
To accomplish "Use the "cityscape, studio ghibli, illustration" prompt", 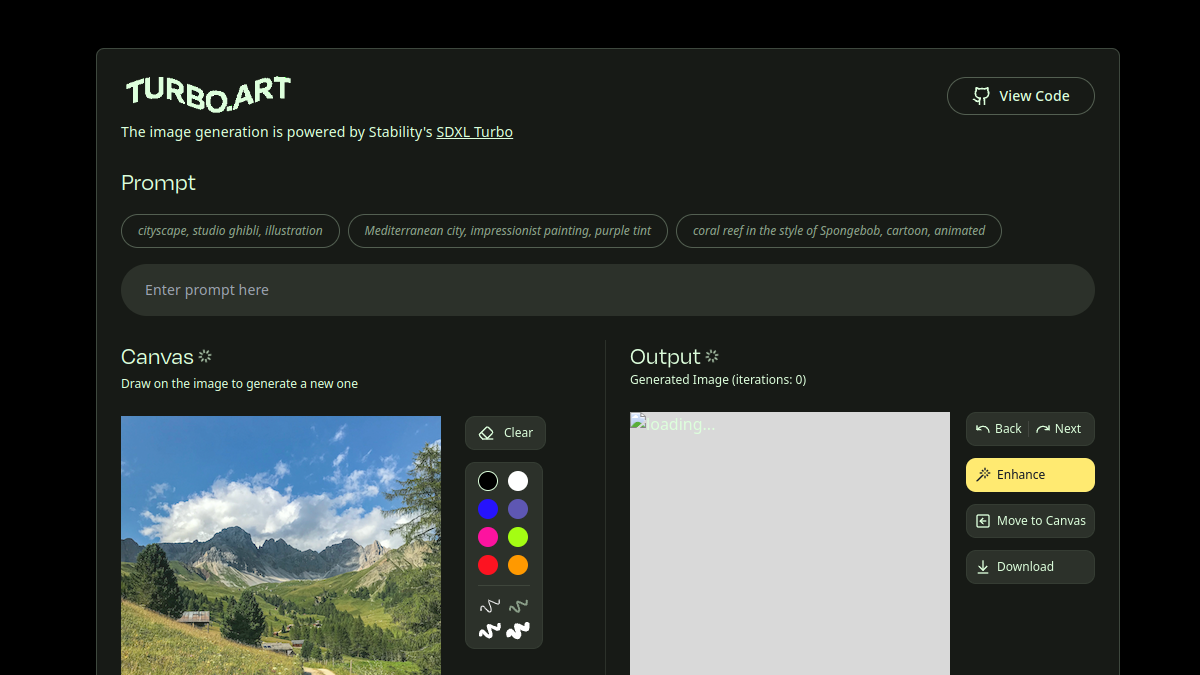I will (230, 231).
